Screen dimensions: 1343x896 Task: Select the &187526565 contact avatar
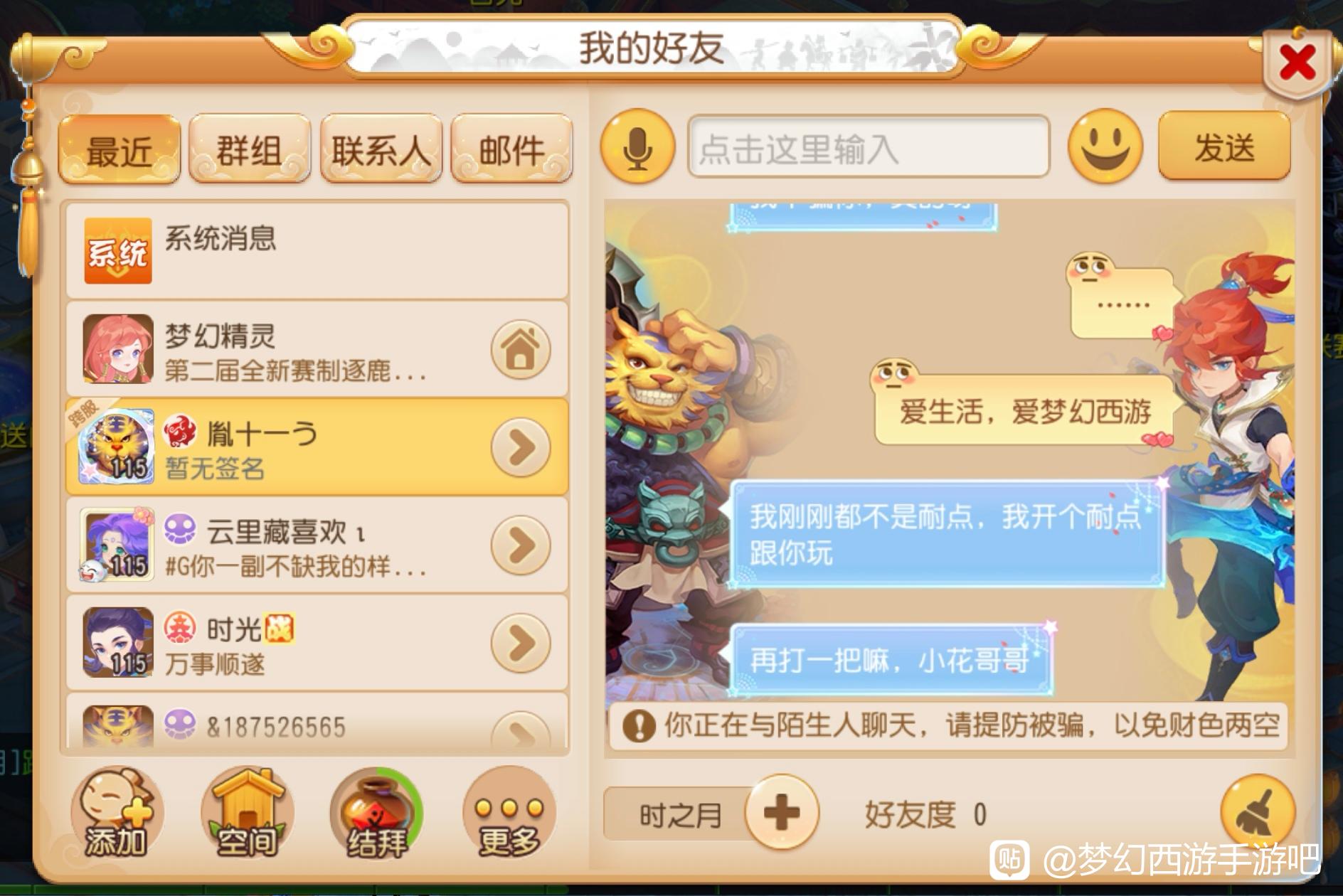[118, 725]
